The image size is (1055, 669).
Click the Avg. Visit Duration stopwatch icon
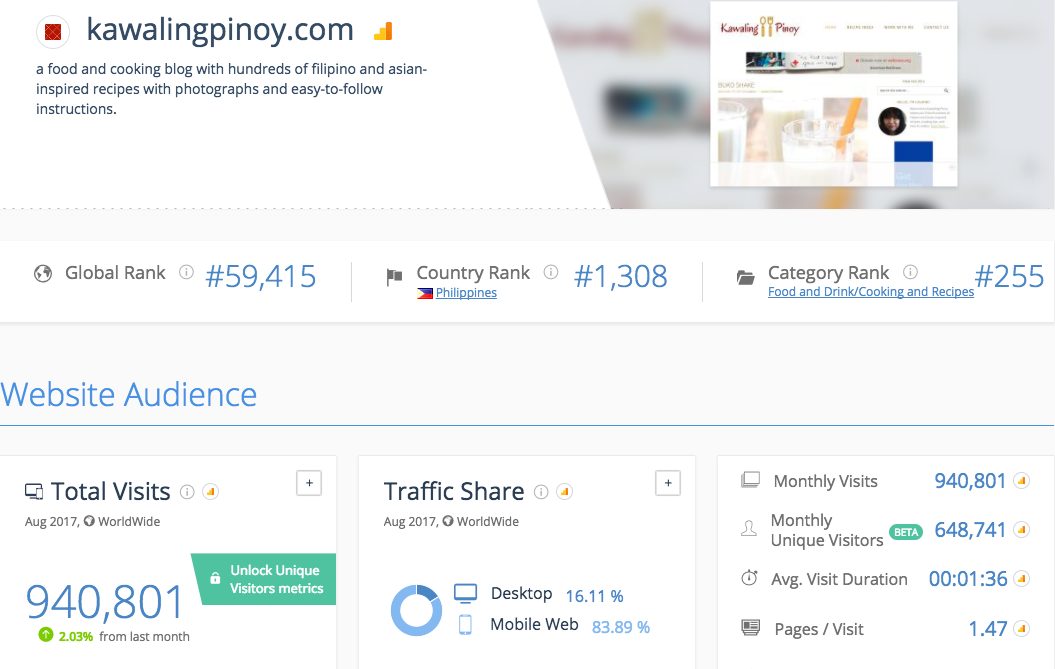click(749, 577)
